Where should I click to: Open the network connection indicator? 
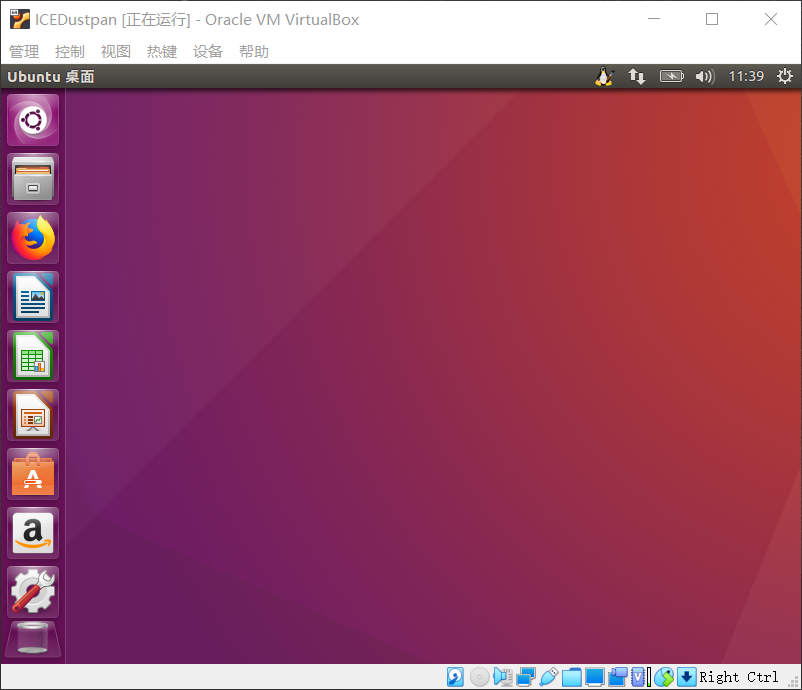pyautogui.click(x=637, y=77)
